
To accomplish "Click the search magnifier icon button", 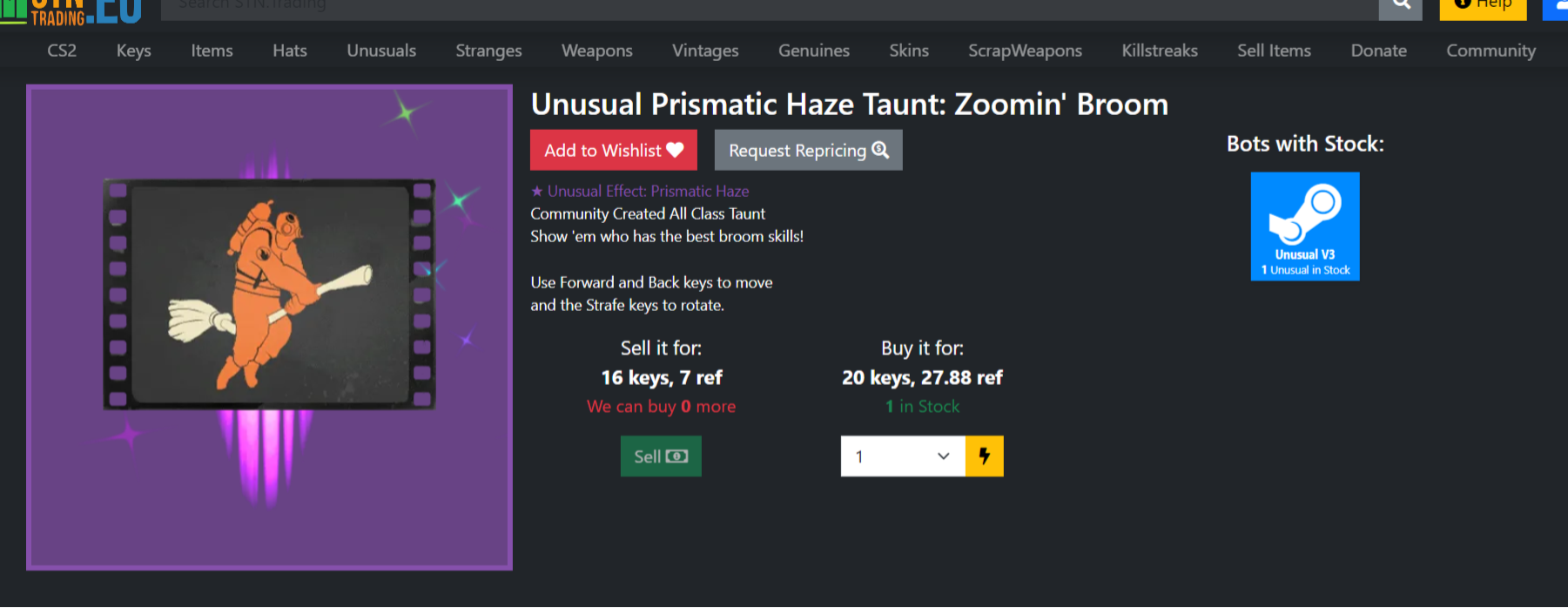I will coord(1400,7).
